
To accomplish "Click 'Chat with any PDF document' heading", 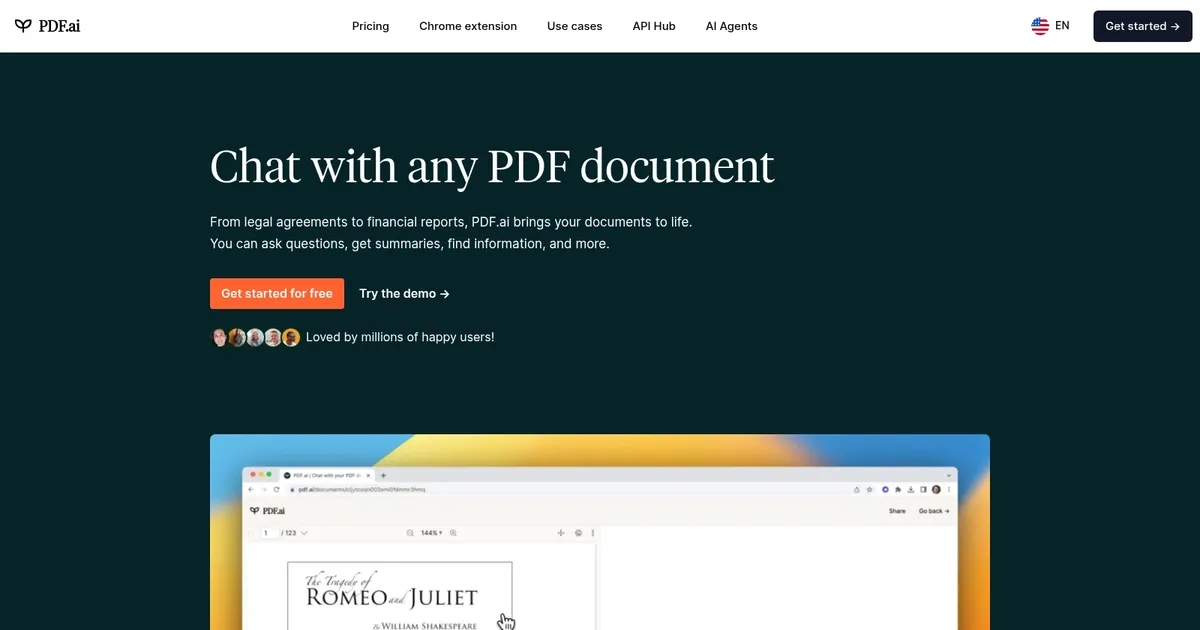I will [x=492, y=166].
